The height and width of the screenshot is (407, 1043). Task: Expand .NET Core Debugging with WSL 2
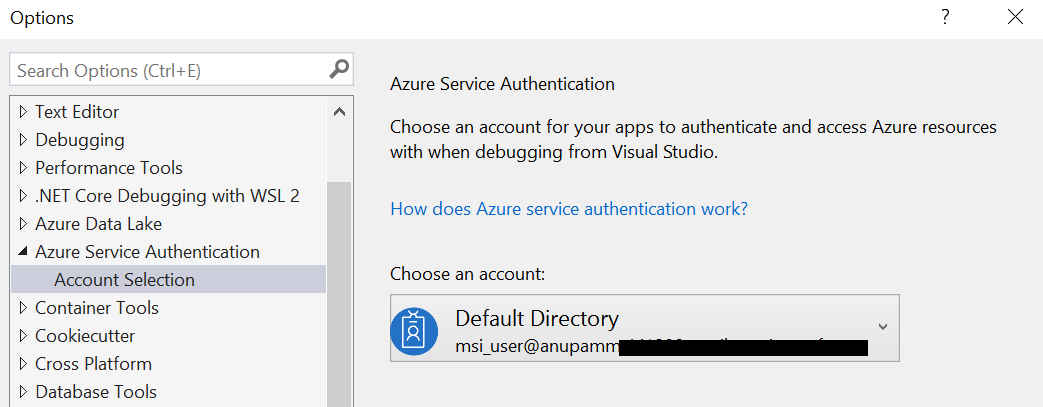point(24,196)
